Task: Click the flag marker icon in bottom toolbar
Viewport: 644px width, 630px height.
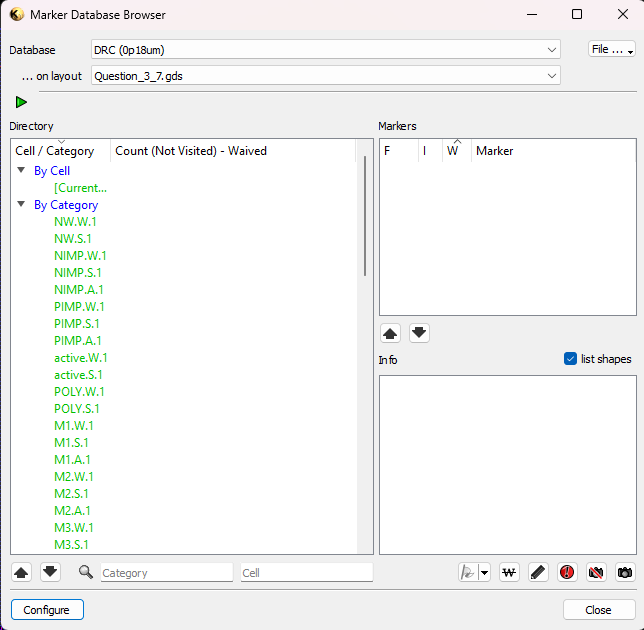Action: [468, 572]
